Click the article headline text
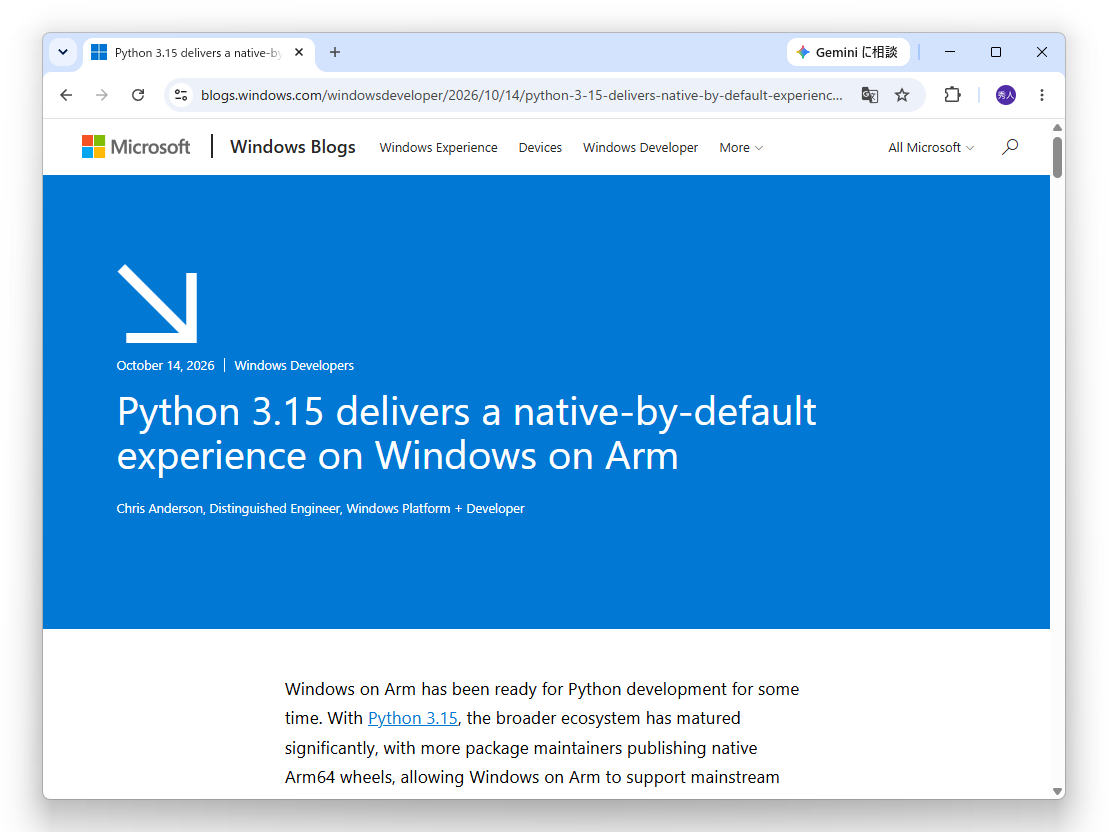Screen dimensions: 1109x832 pyautogui.click(x=467, y=433)
